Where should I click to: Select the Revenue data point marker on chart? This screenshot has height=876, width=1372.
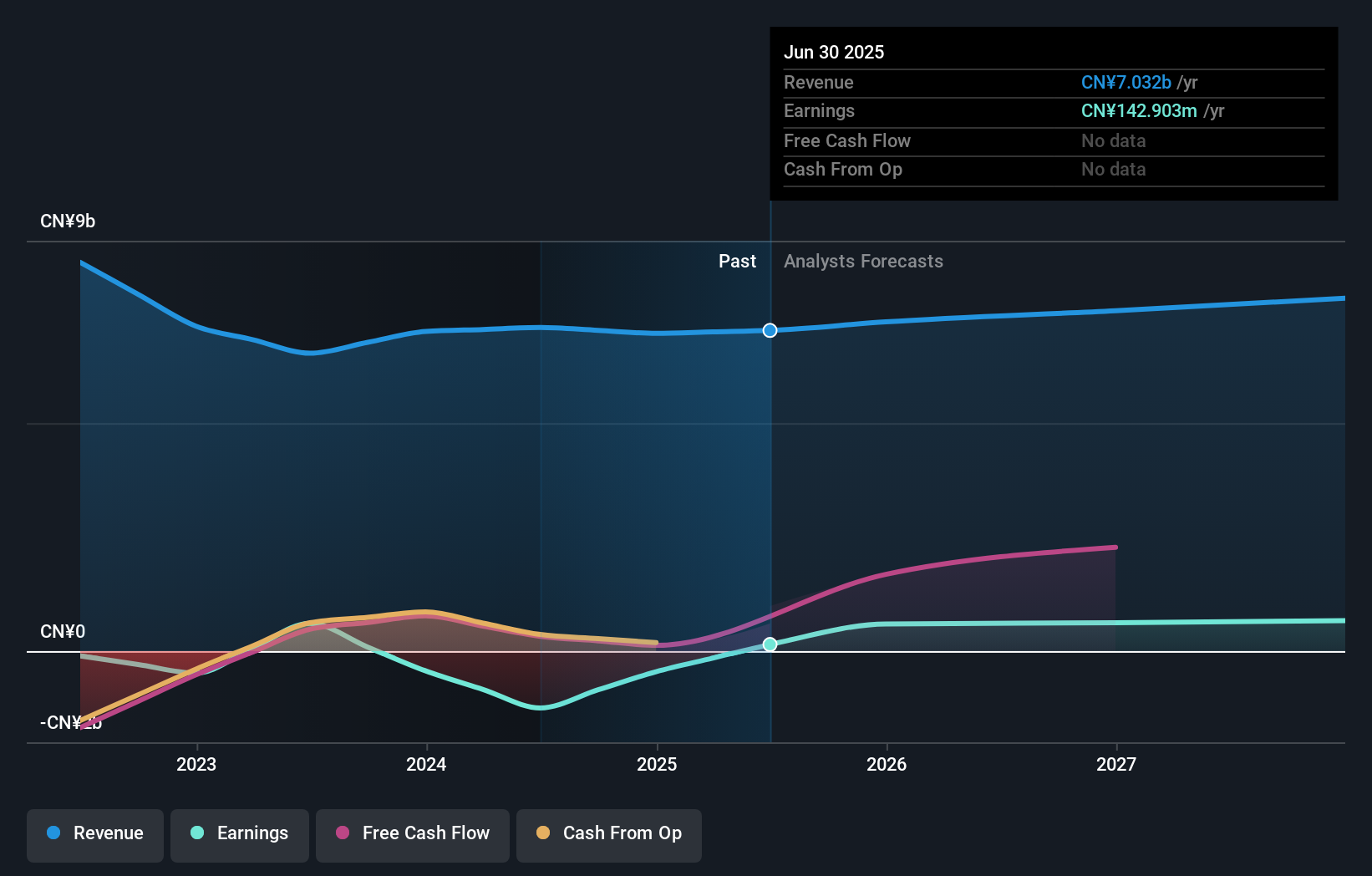[770, 330]
